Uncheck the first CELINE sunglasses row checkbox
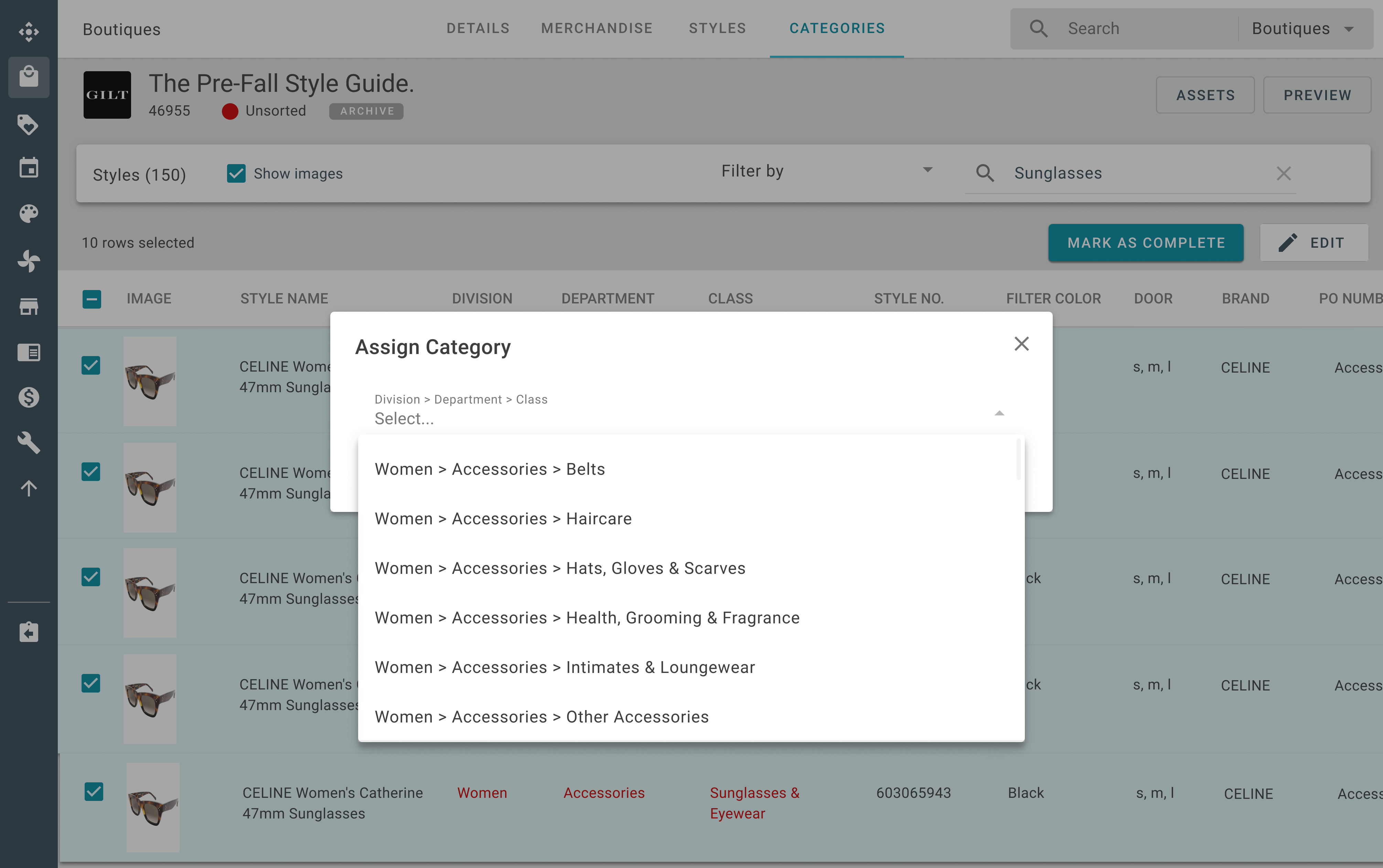Image resolution: width=1383 pixels, height=868 pixels. [x=91, y=365]
